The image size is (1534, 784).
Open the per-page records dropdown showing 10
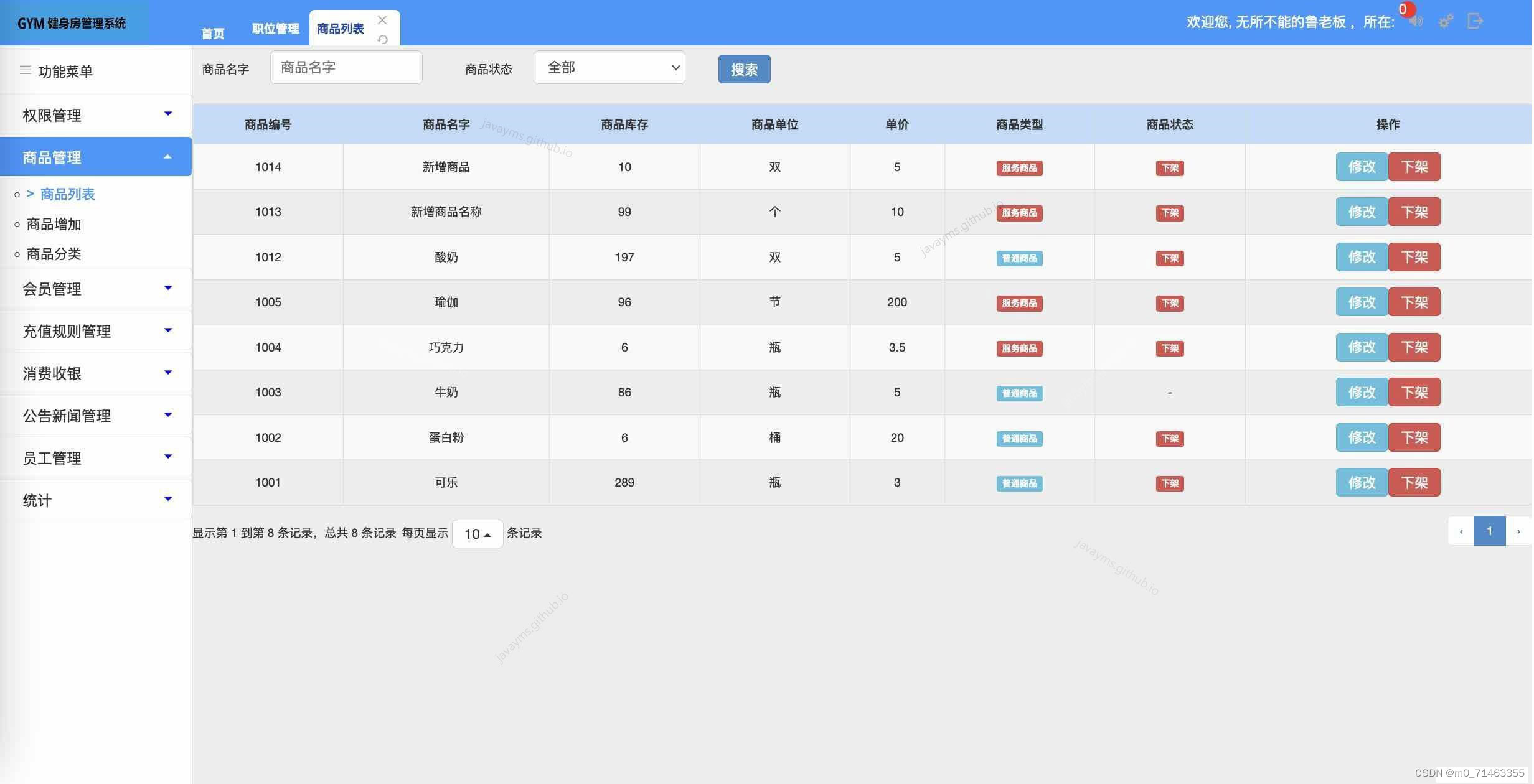tap(478, 534)
